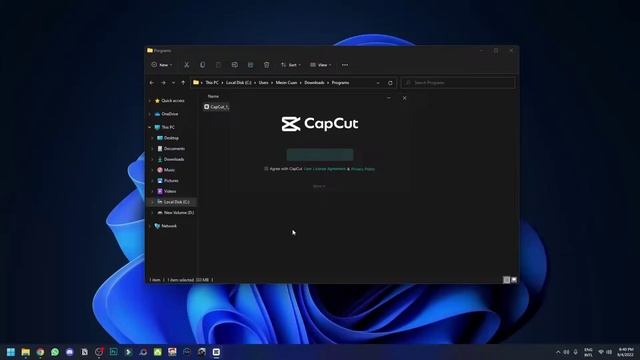Image resolution: width=640 pixels, height=360 pixels.
Task: Click Downloads in the address breadcrumb
Action: [314, 83]
